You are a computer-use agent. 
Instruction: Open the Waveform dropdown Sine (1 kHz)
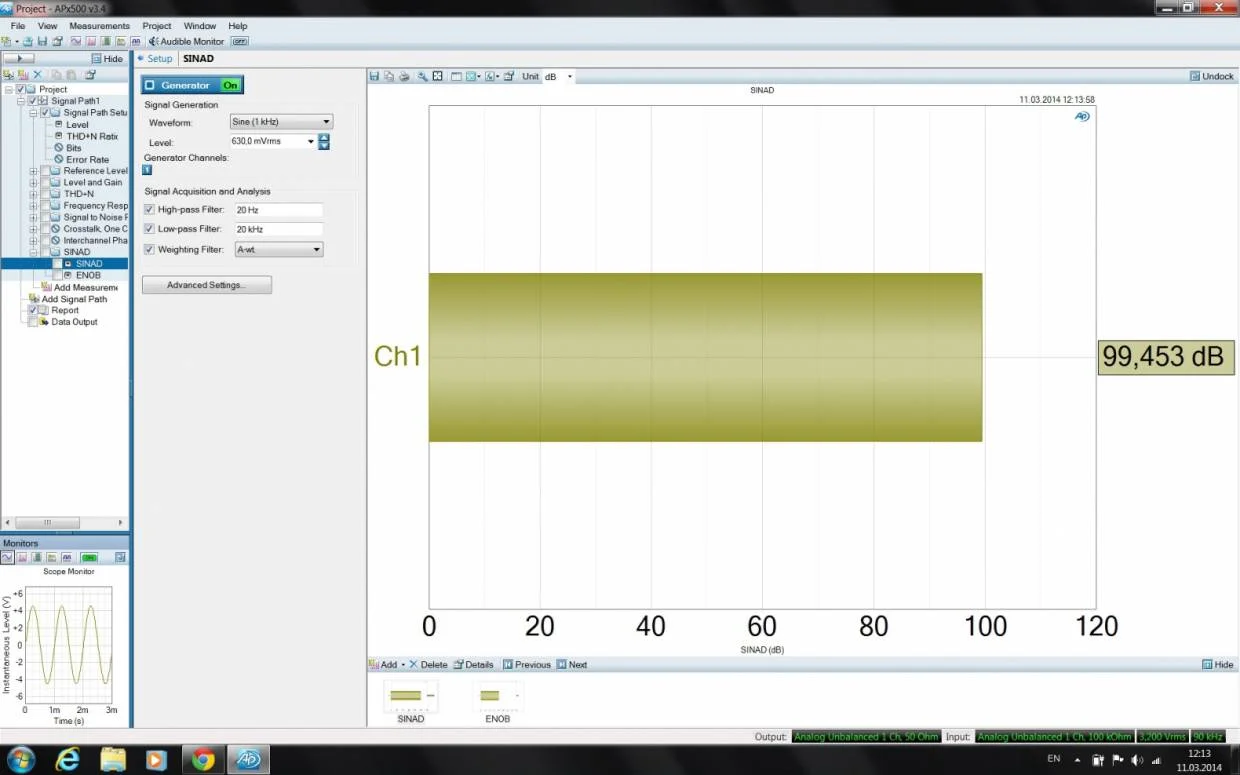(281, 122)
